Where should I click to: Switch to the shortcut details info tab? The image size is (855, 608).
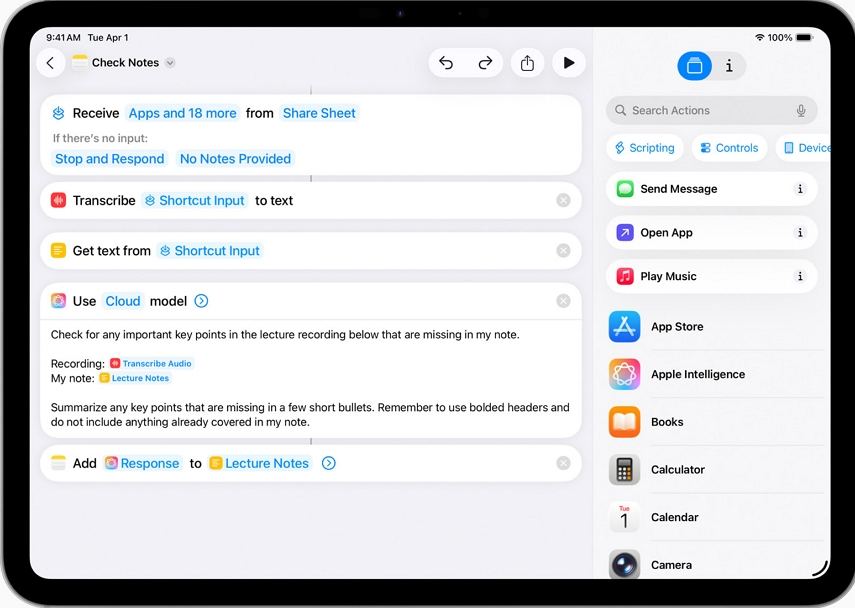pos(729,66)
